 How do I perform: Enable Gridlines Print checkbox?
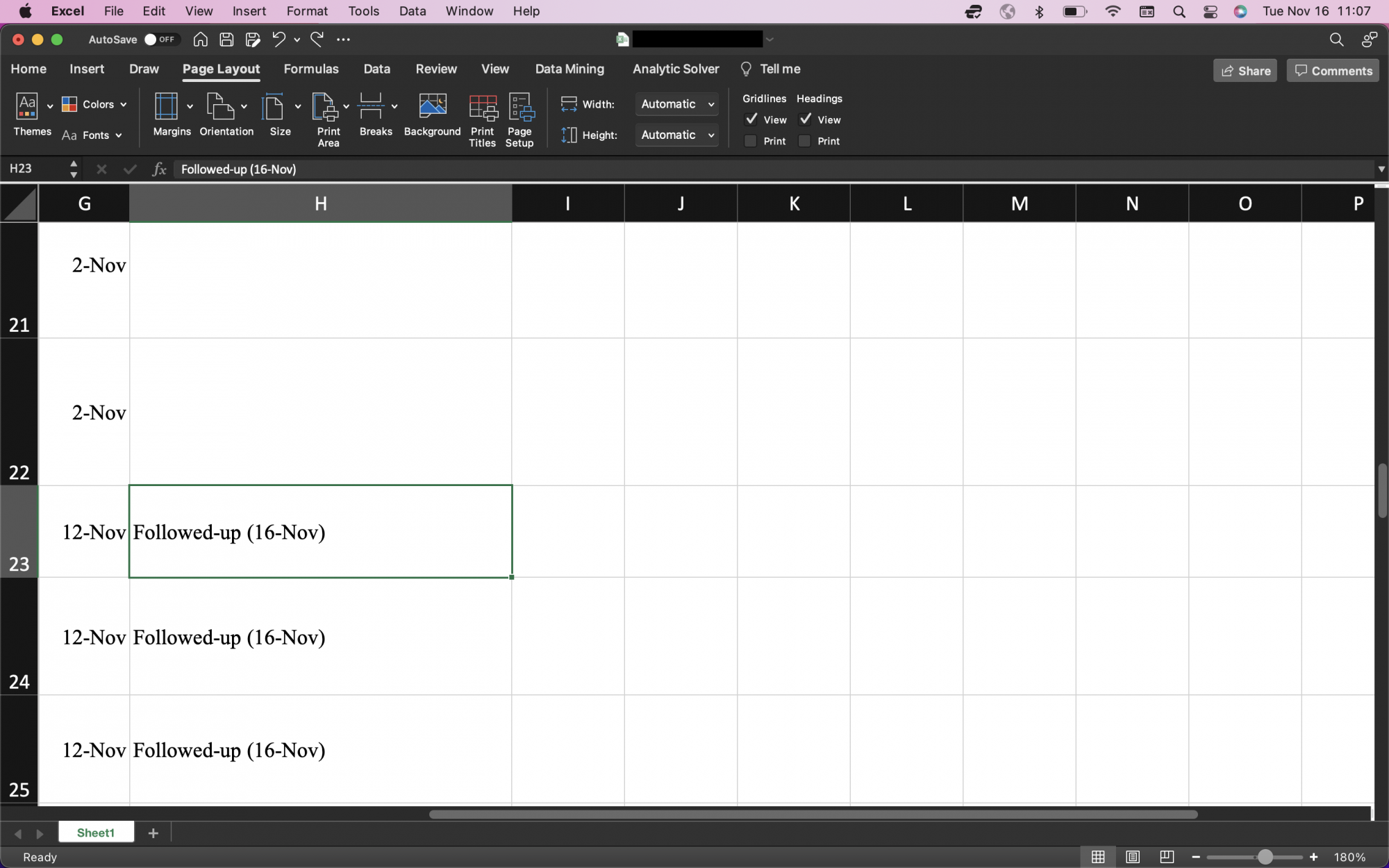(x=751, y=141)
